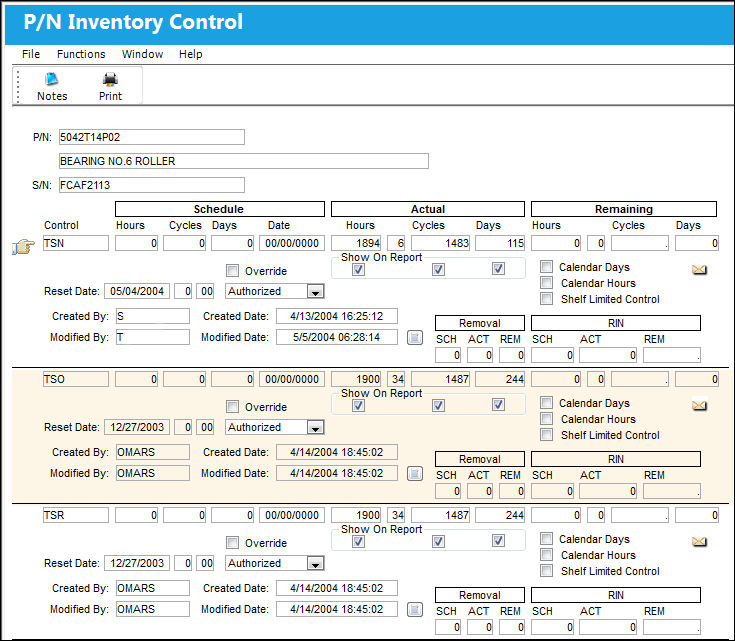Image resolution: width=735 pixels, height=641 pixels.
Task: Enable Shelf Limited Control for TSR
Action: click(x=546, y=571)
